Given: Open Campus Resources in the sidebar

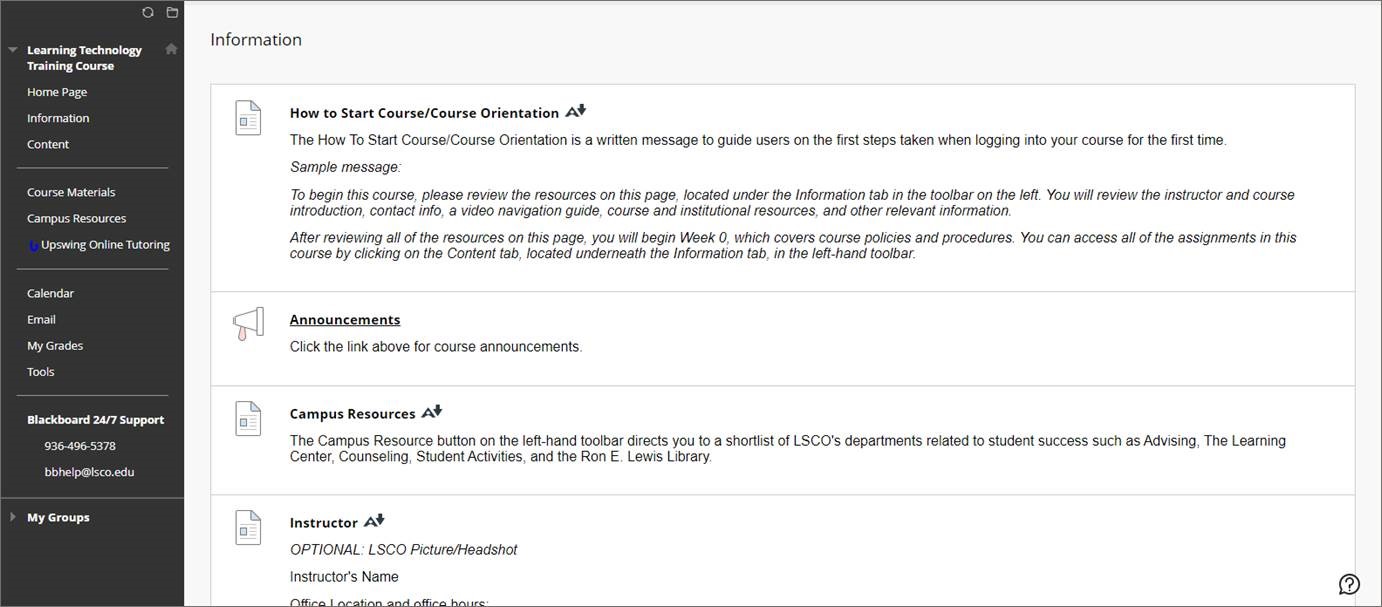Looking at the screenshot, I should click(x=76, y=218).
